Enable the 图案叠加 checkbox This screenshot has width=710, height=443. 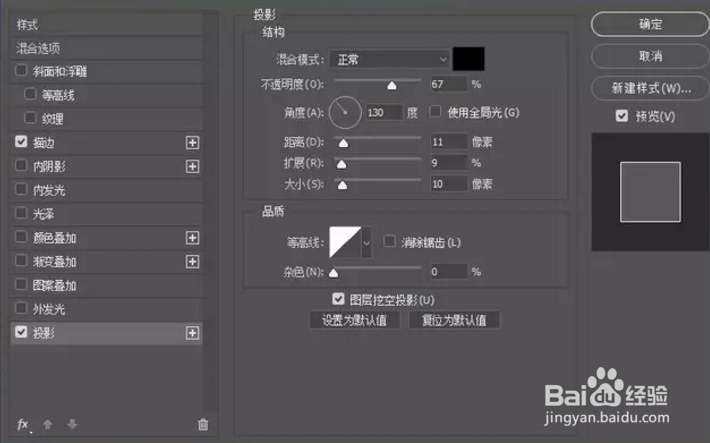point(21,284)
